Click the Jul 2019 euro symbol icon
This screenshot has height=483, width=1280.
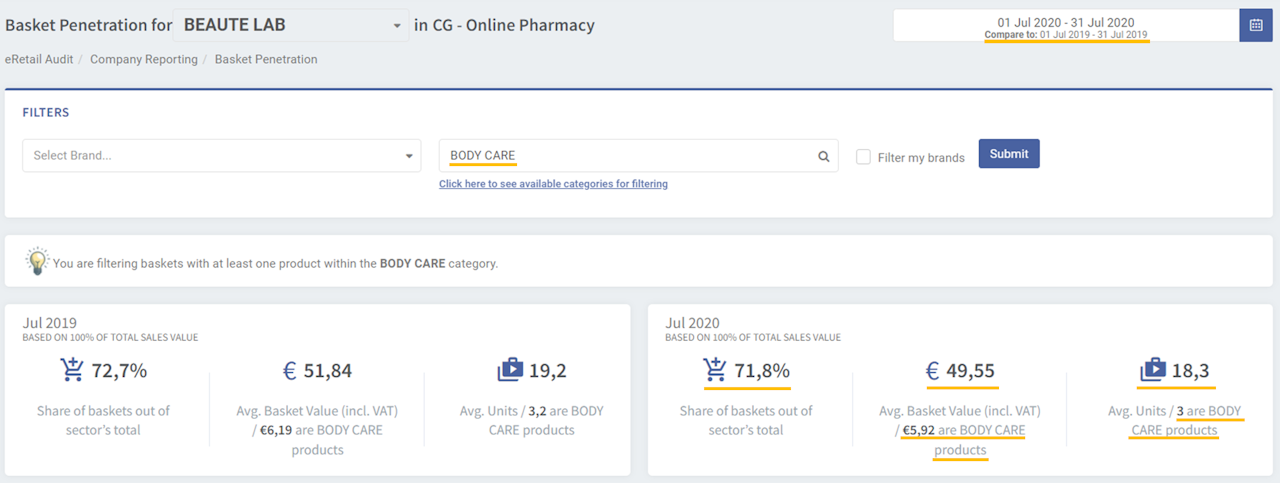[289, 371]
